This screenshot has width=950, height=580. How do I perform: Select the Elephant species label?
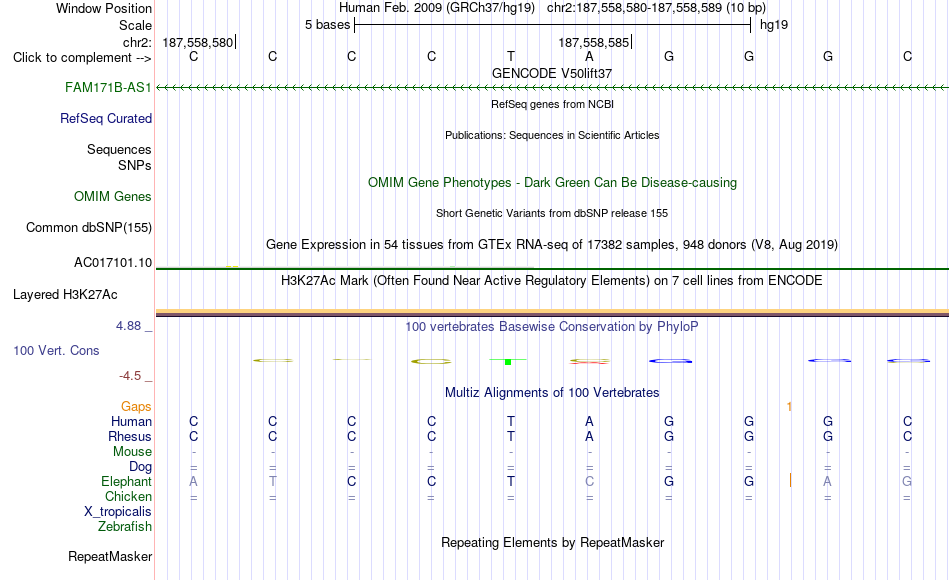pyautogui.click(x=126, y=481)
